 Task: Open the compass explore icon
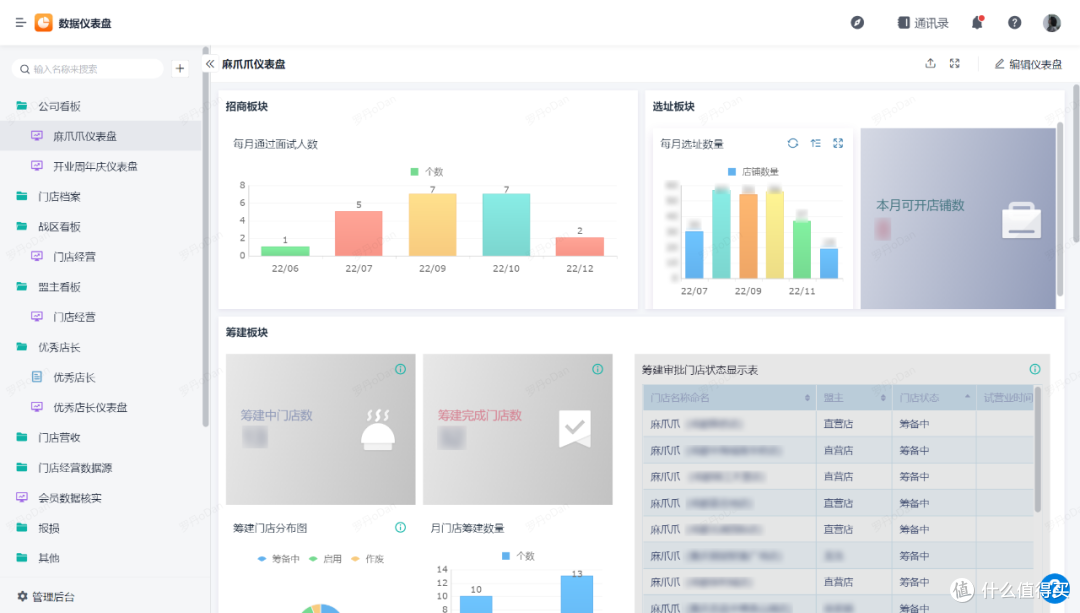[x=857, y=23]
